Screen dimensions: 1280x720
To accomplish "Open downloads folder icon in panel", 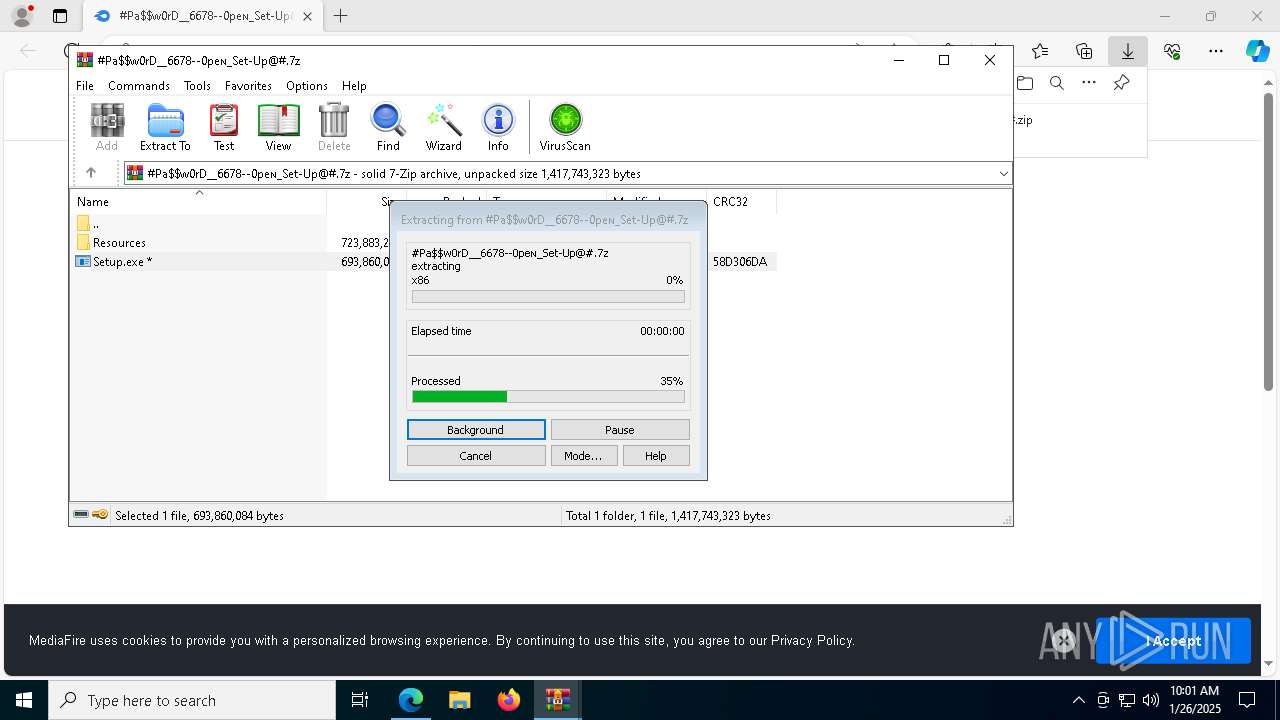I will (x=1025, y=83).
